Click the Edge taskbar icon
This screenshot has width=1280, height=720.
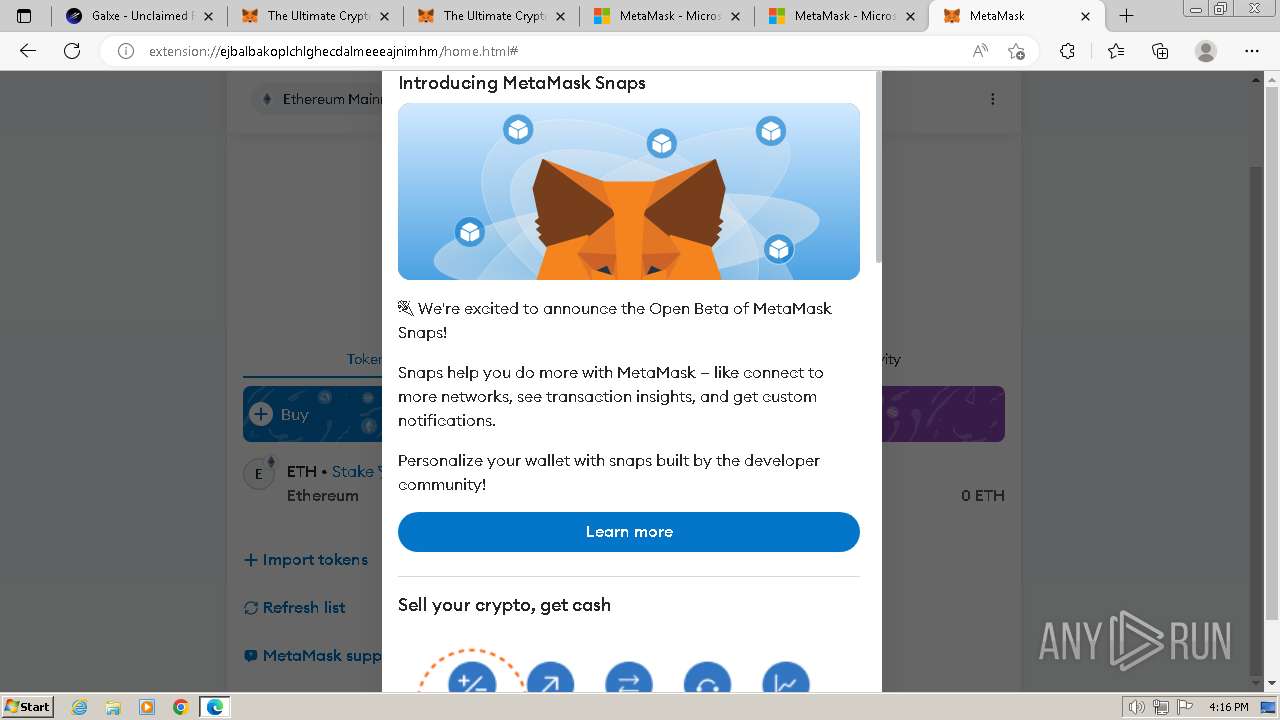pos(215,707)
